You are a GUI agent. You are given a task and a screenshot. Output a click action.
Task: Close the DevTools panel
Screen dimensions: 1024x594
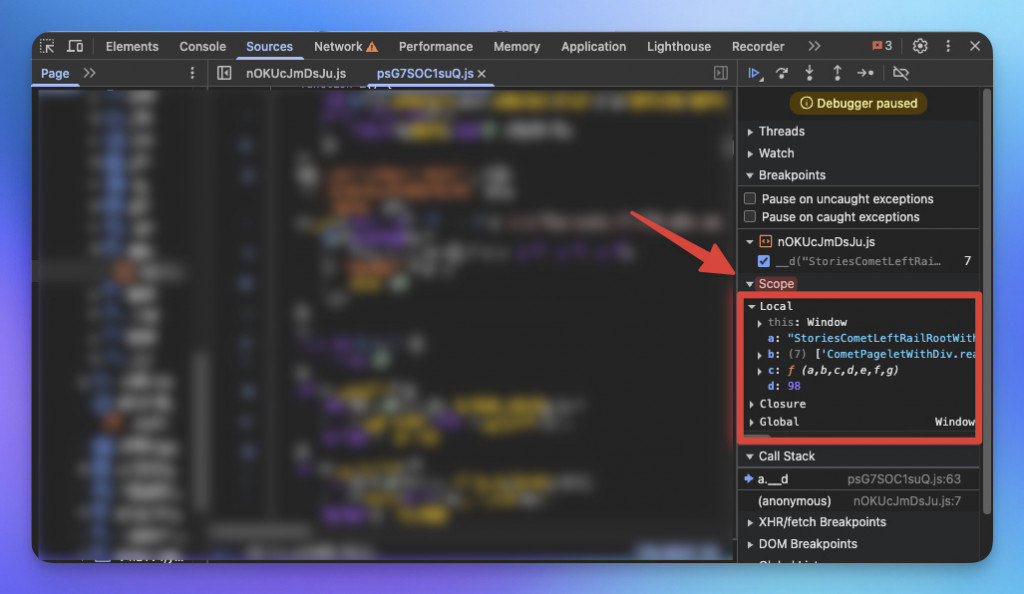(975, 46)
